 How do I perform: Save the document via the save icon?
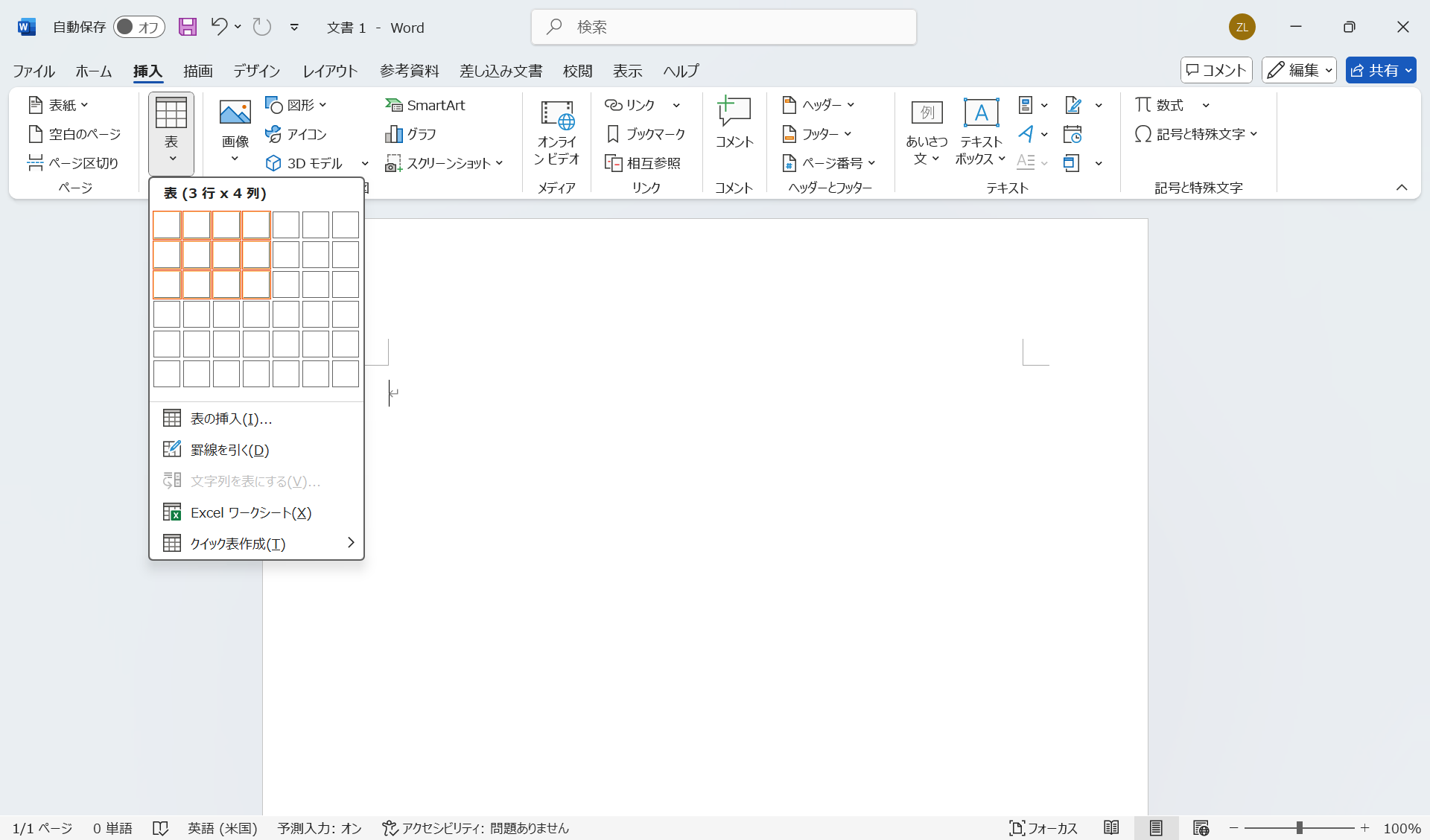click(x=187, y=27)
